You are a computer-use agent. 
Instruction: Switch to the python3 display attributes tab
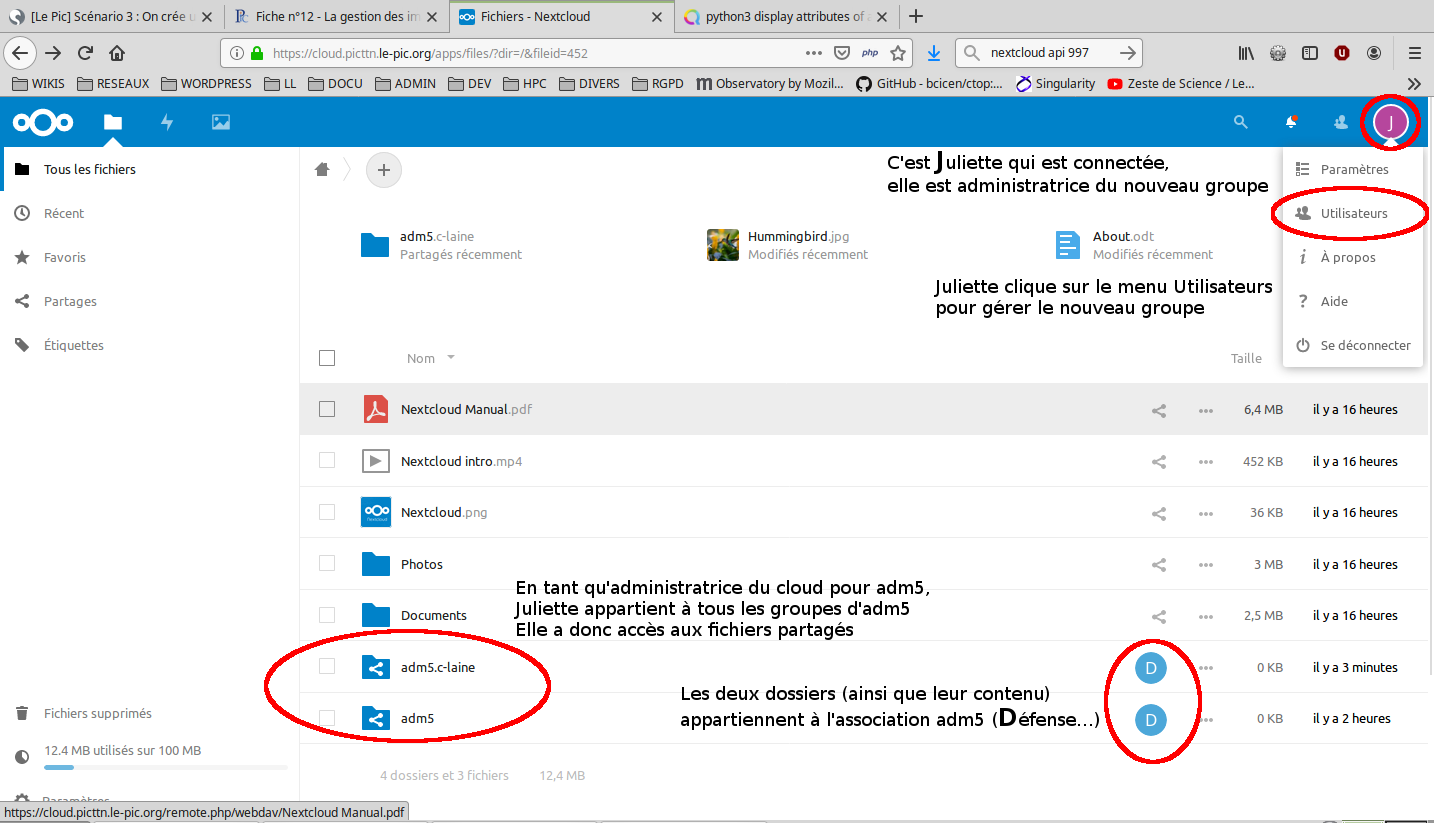[785, 16]
